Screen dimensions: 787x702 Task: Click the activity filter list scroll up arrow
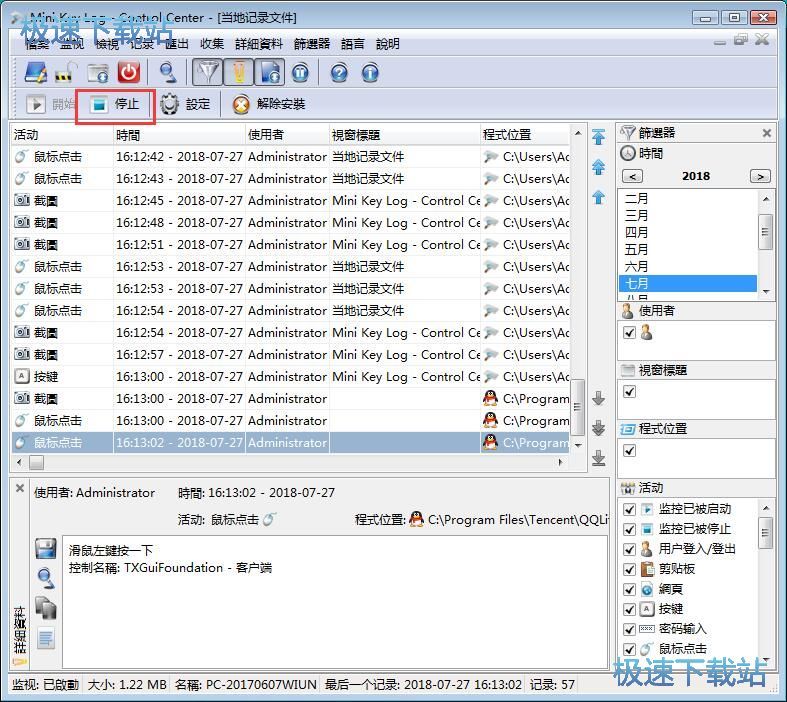pyautogui.click(x=766, y=508)
